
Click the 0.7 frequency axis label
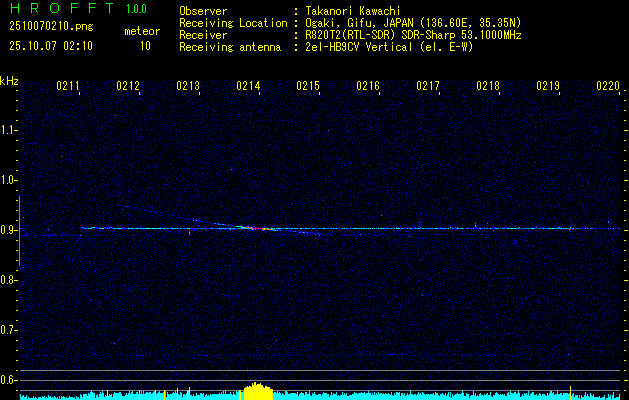pyautogui.click(x=9, y=330)
